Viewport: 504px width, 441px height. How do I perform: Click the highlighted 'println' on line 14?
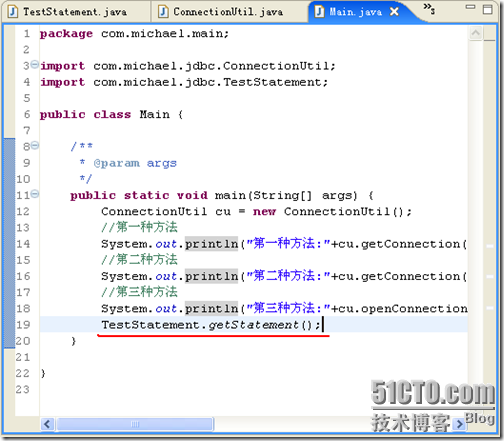[211, 244]
